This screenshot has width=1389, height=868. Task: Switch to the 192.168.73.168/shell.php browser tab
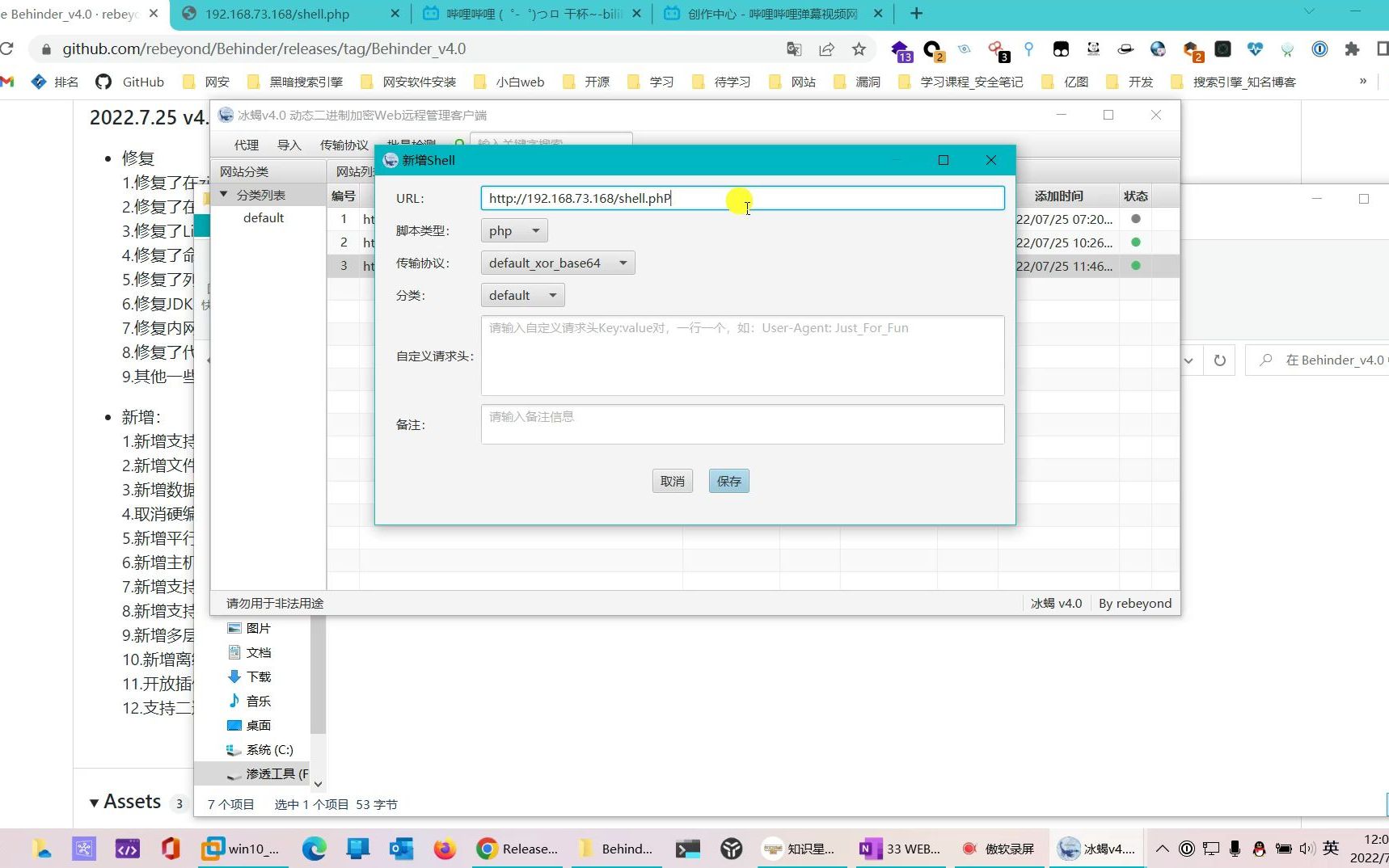pyautogui.click(x=291, y=14)
